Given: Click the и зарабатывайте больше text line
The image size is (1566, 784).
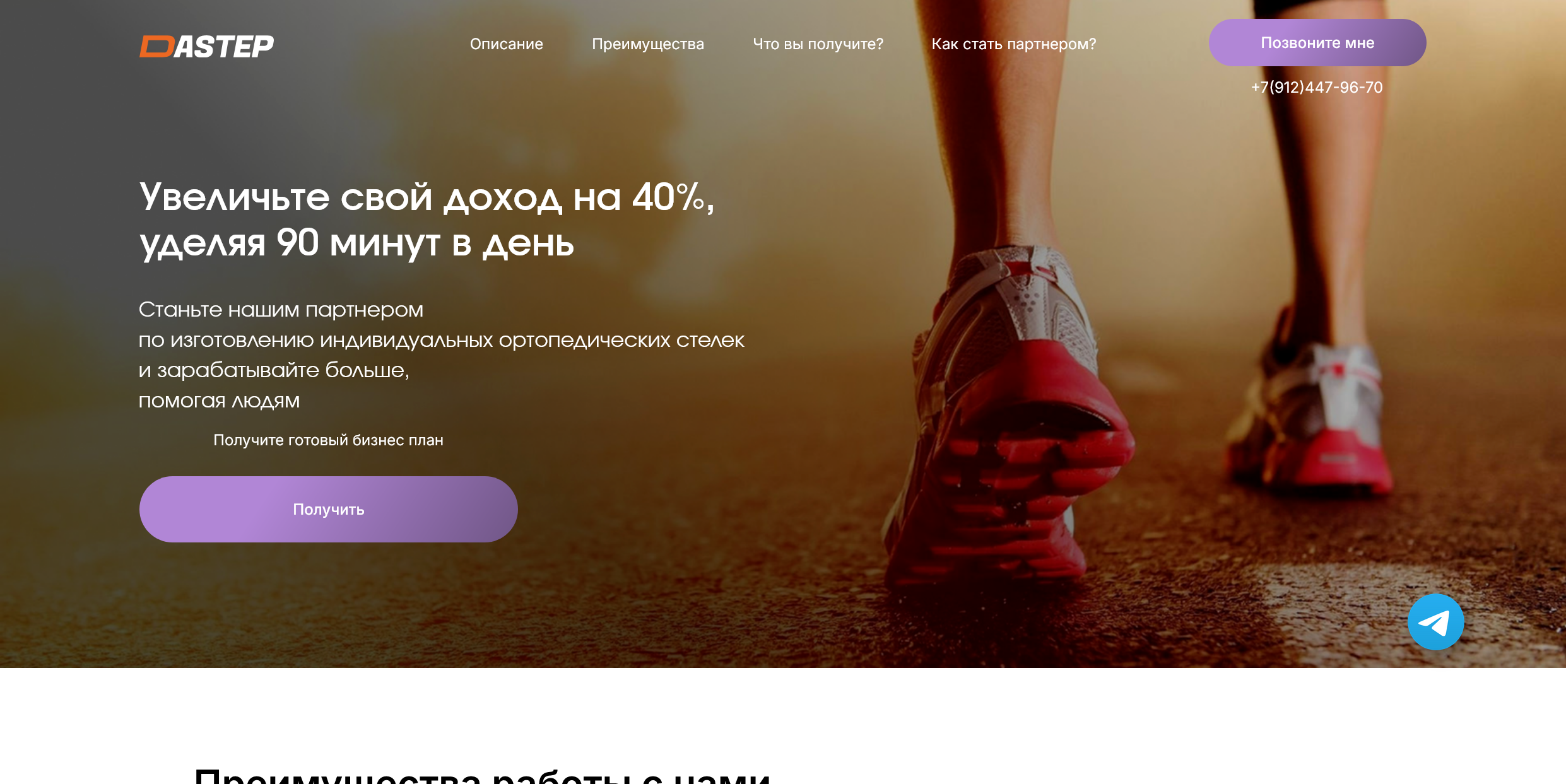Looking at the screenshot, I should point(274,370).
